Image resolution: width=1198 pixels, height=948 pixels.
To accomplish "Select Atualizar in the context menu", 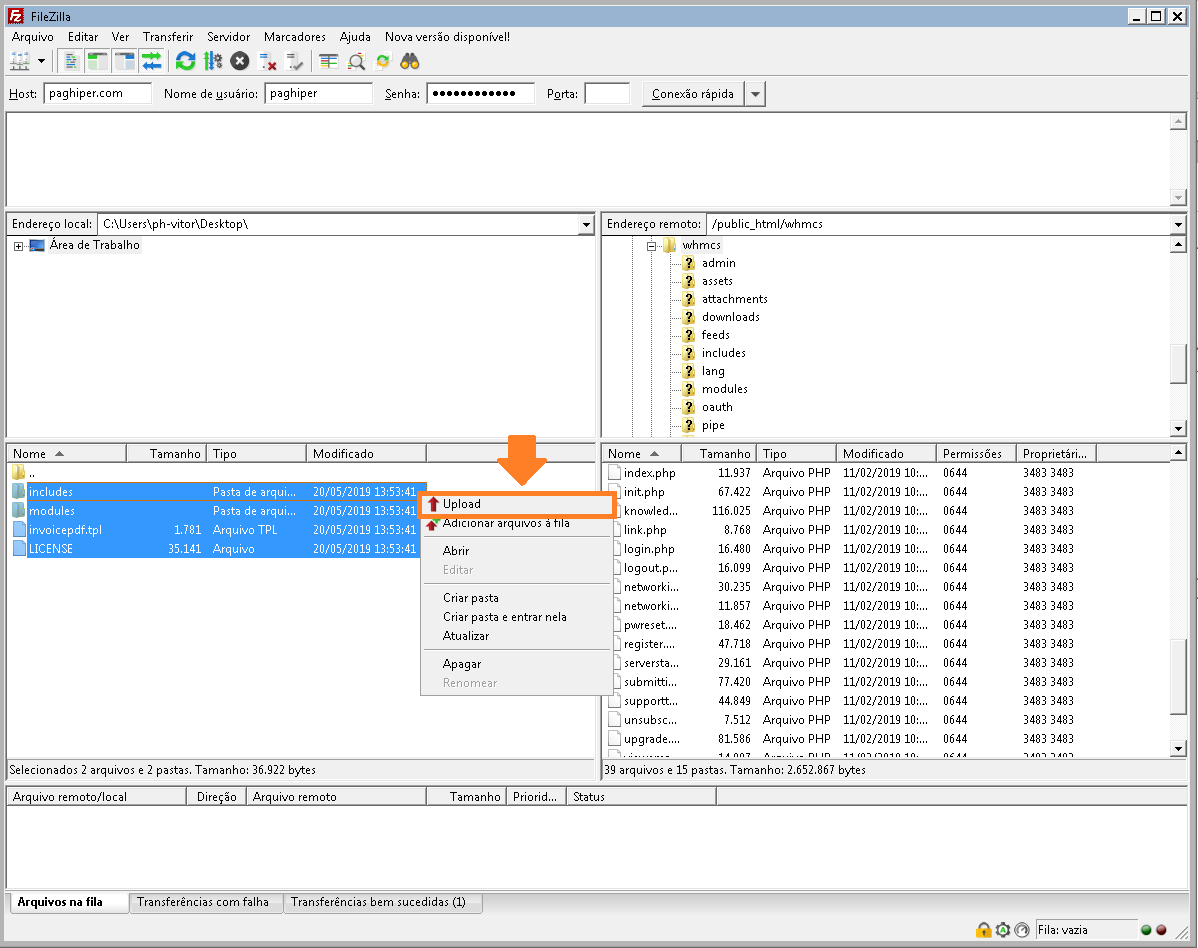I will (517, 636).
